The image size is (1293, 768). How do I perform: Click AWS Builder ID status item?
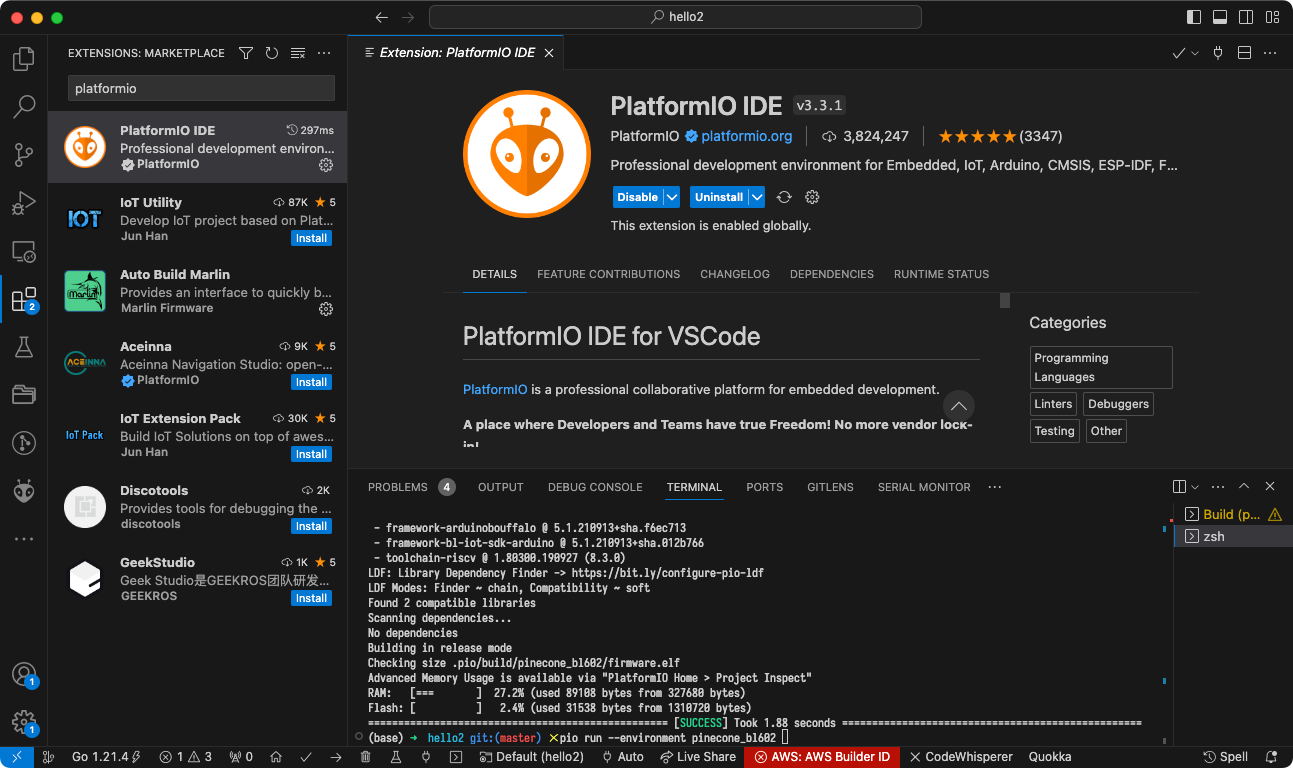tap(822, 757)
